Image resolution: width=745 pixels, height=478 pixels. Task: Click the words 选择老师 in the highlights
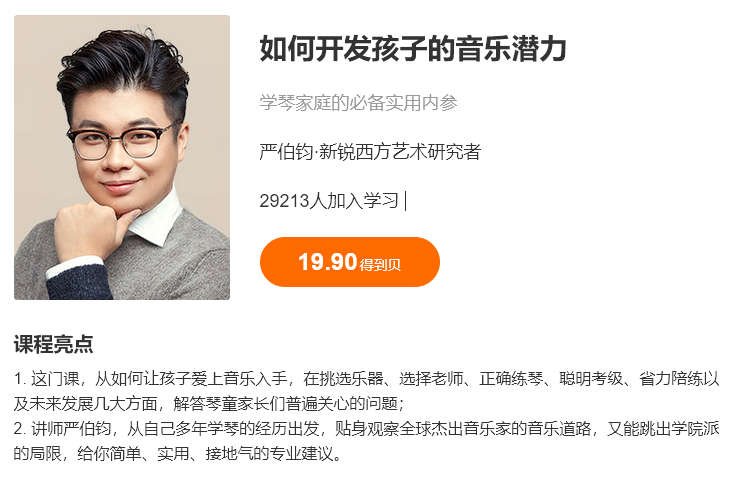(431, 379)
